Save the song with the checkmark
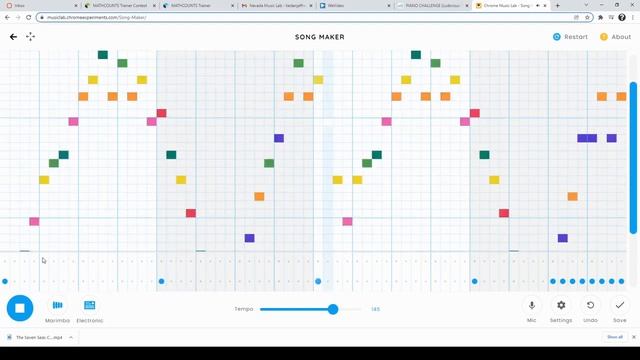 (x=620, y=311)
